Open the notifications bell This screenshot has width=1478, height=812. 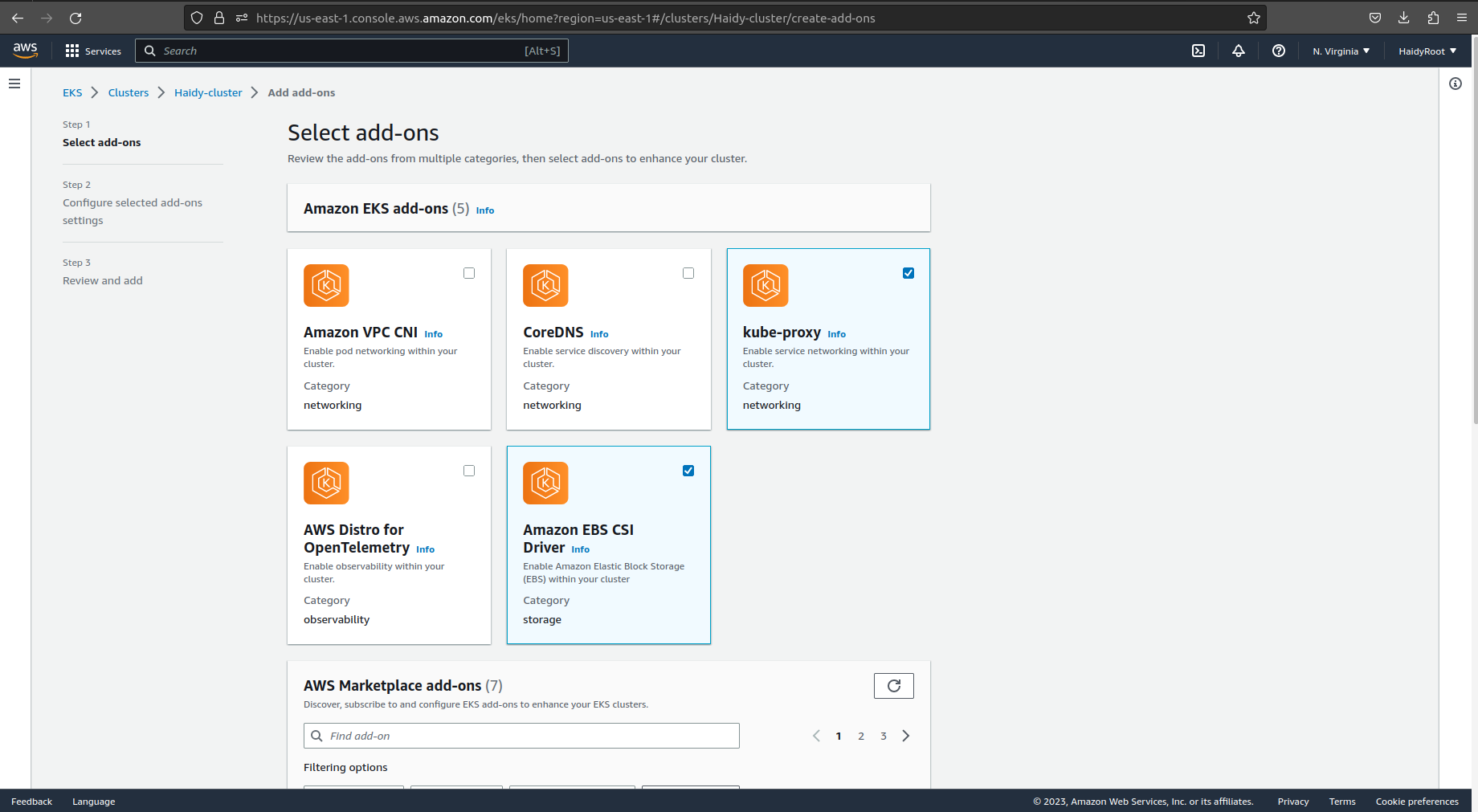[1239, 51]
